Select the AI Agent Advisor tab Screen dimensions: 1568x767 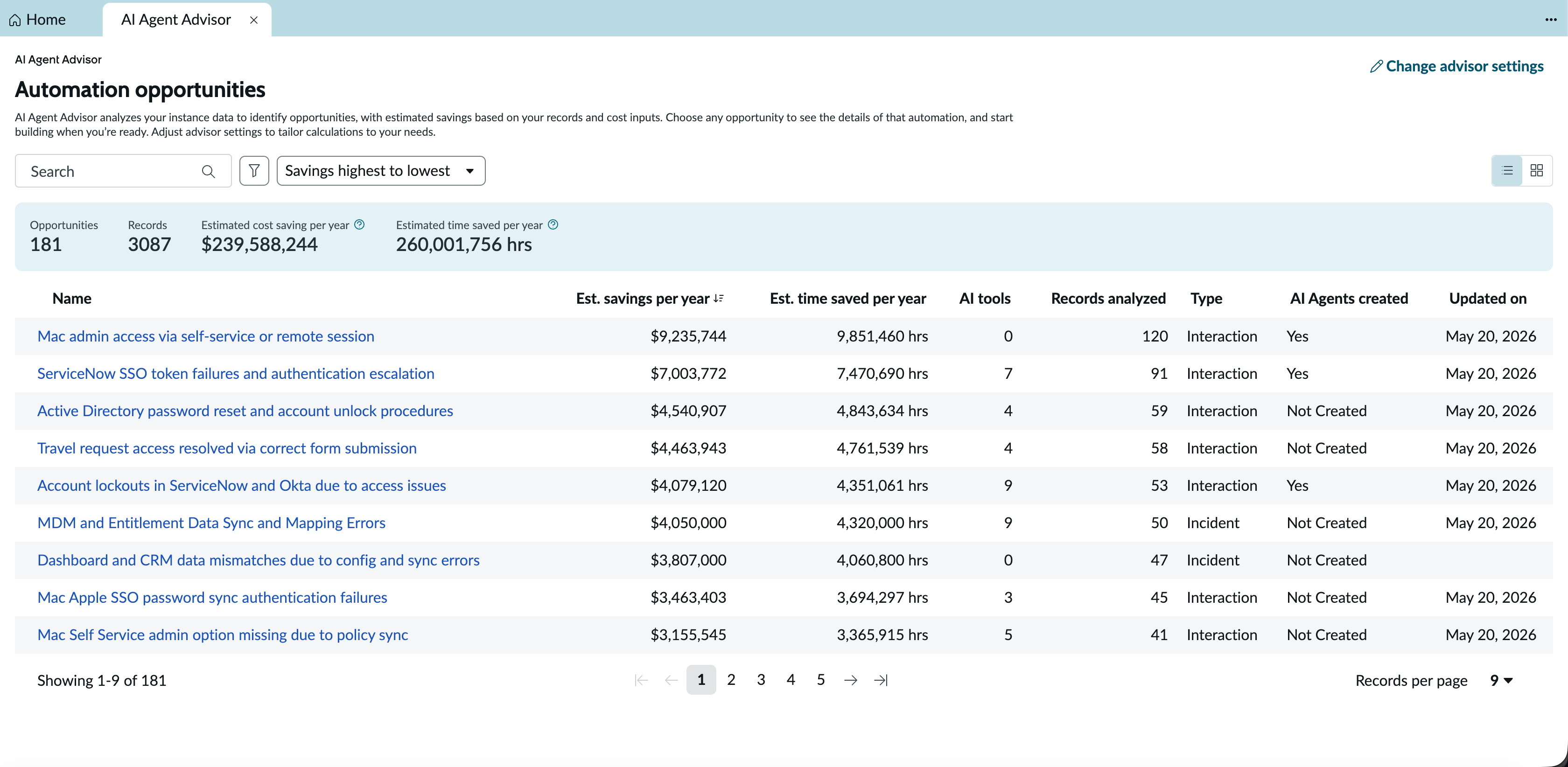pos(176,20)
